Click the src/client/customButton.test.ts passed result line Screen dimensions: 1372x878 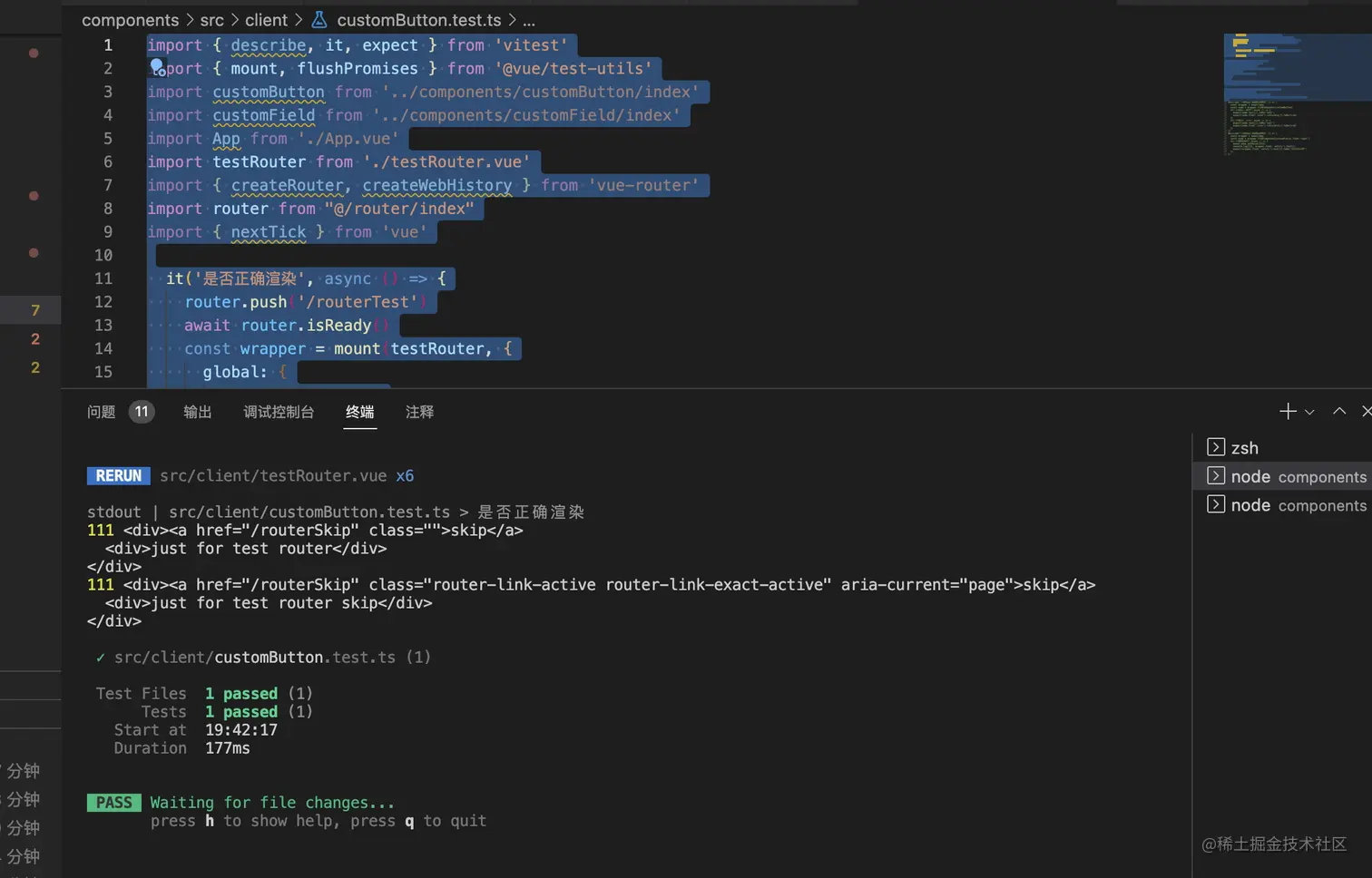pyautogui.click(x=263, y=658)
